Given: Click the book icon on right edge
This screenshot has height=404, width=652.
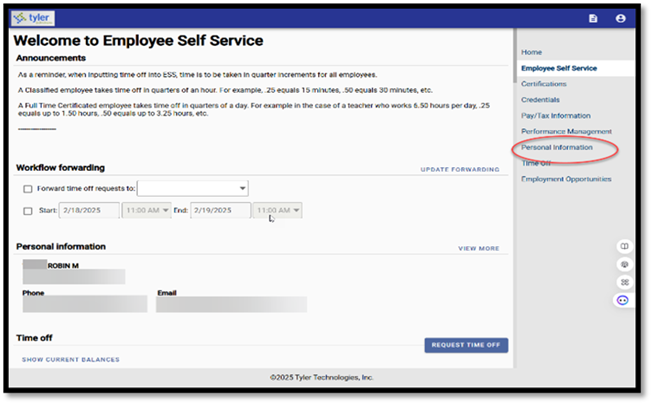Looking at the screenshot, I should [x=624, y=246].
